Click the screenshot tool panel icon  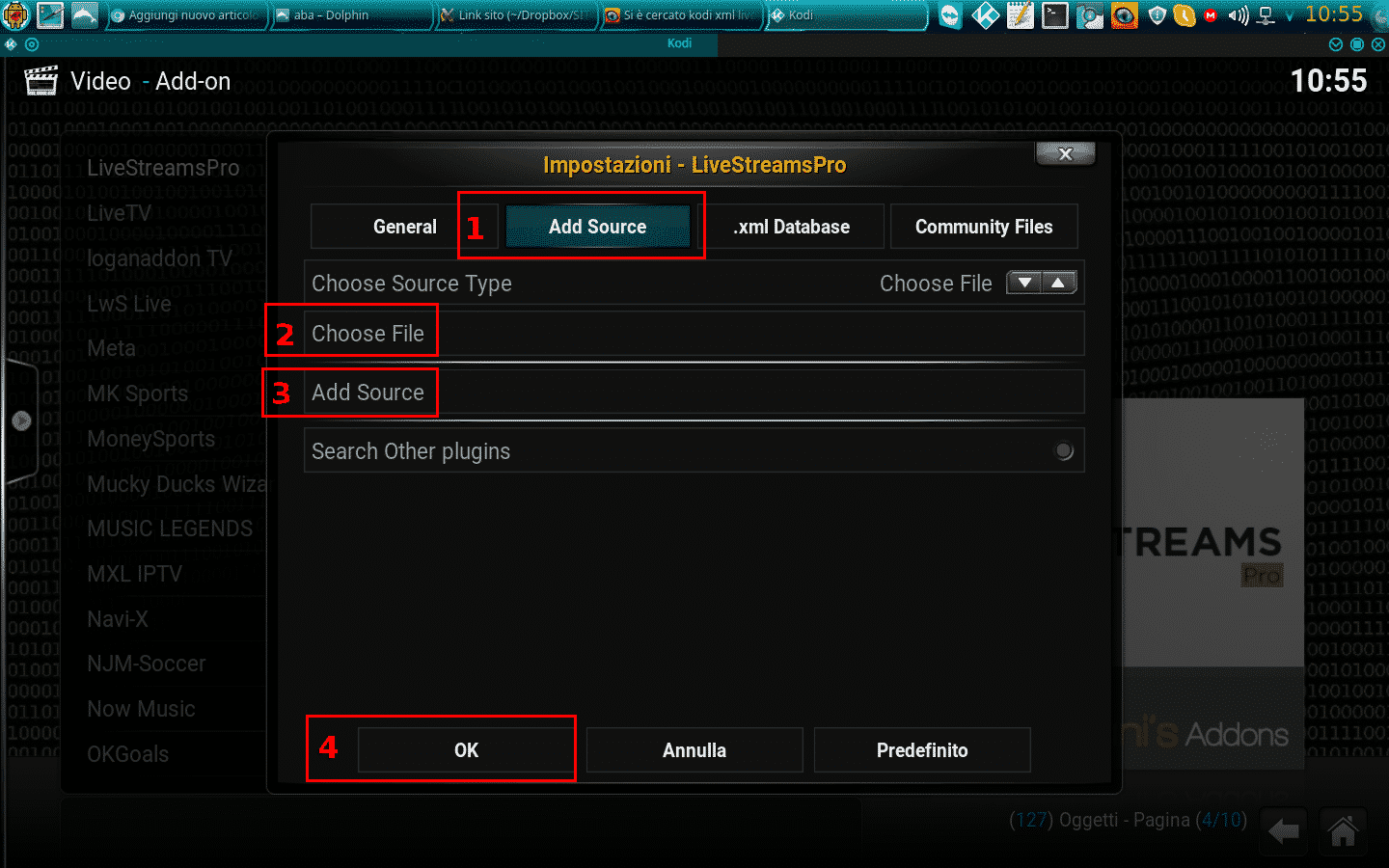click(x=1089, y=15)
